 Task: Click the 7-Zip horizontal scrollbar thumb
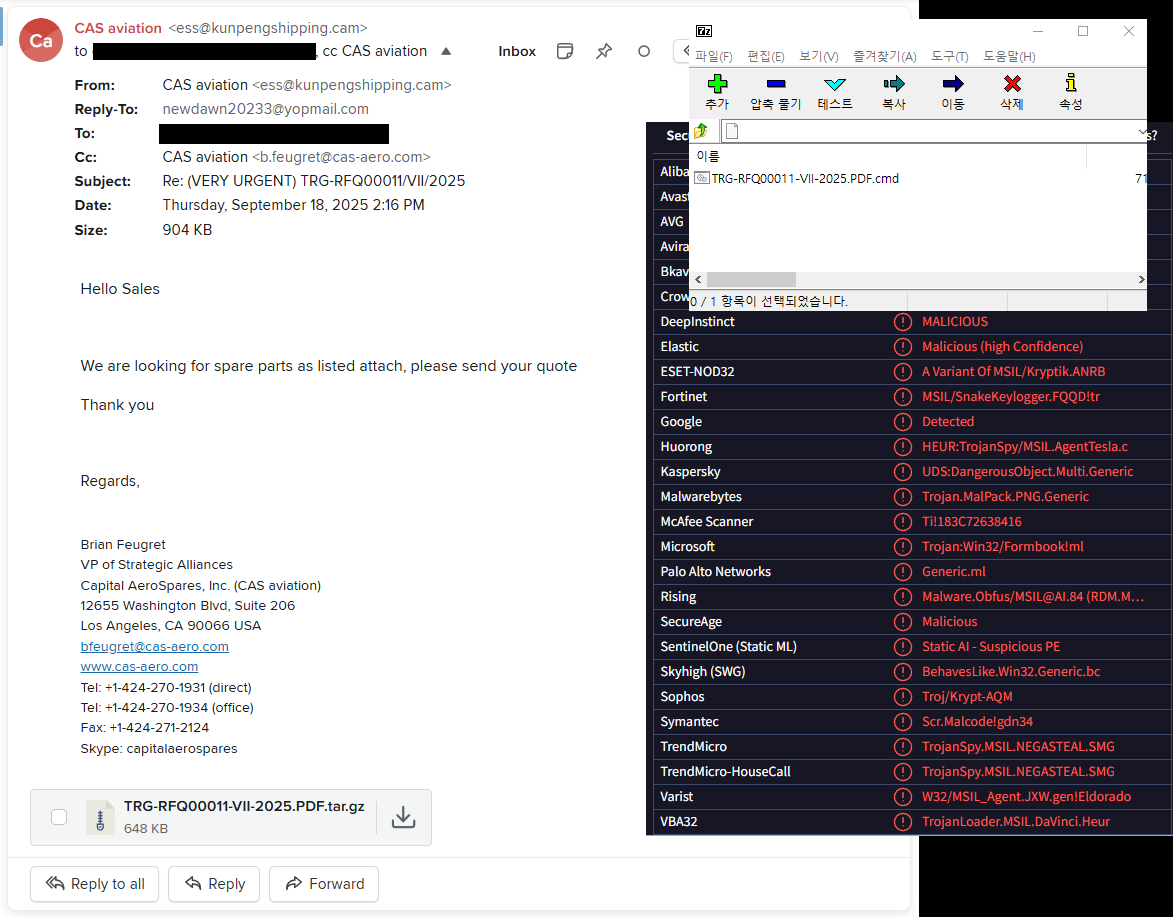click(x=750, y=280)
